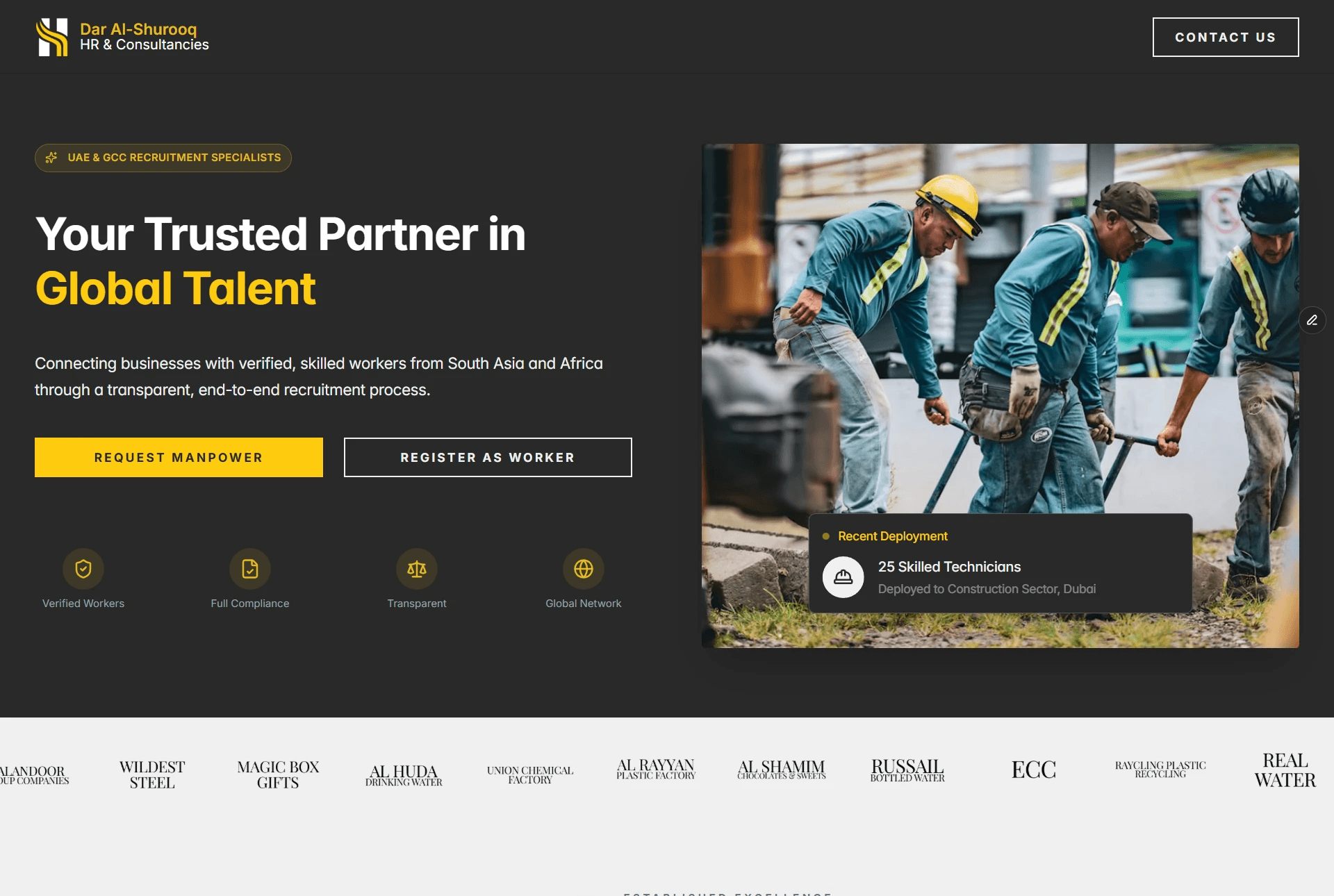
Task: Click Register as Worker button
Action: (x=488, y=457)
